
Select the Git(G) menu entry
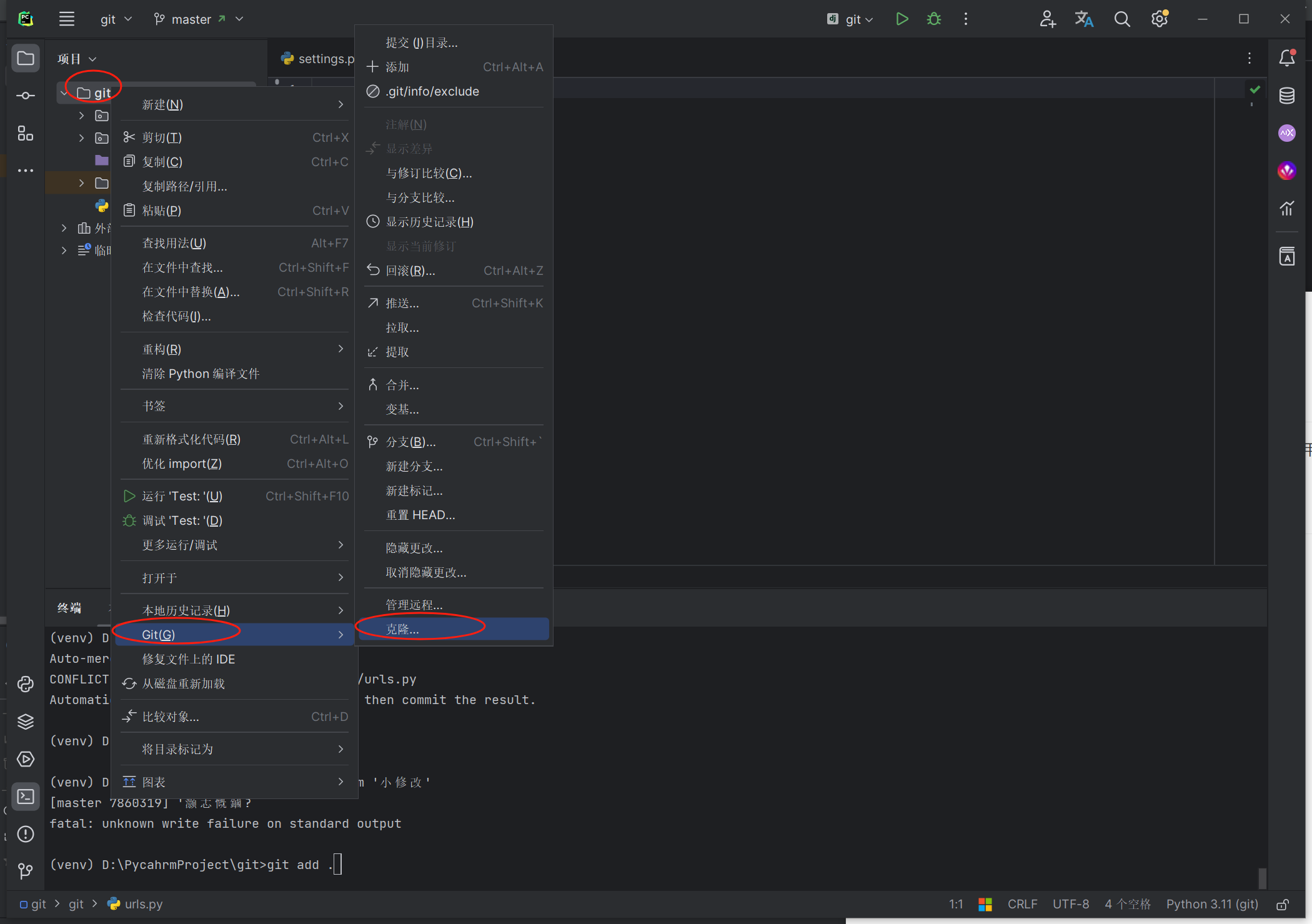tap(234, 635)
